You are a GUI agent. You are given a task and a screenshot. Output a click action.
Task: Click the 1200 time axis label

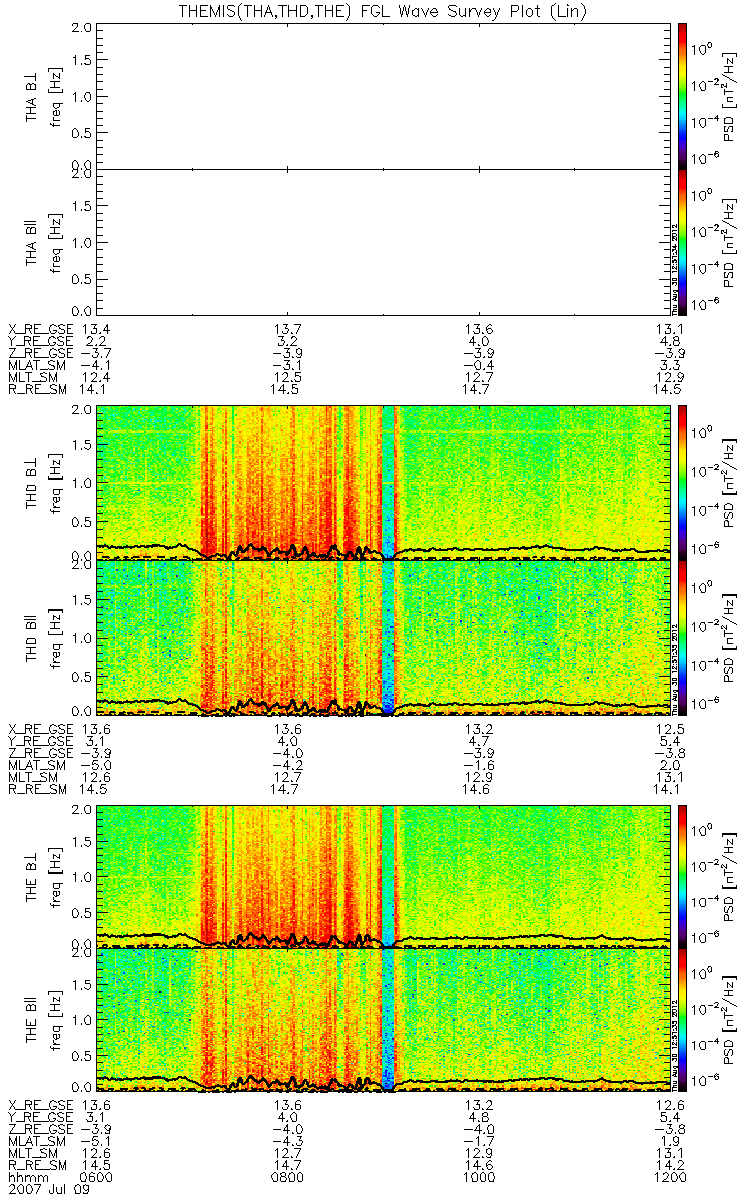tap(668, 1178)
